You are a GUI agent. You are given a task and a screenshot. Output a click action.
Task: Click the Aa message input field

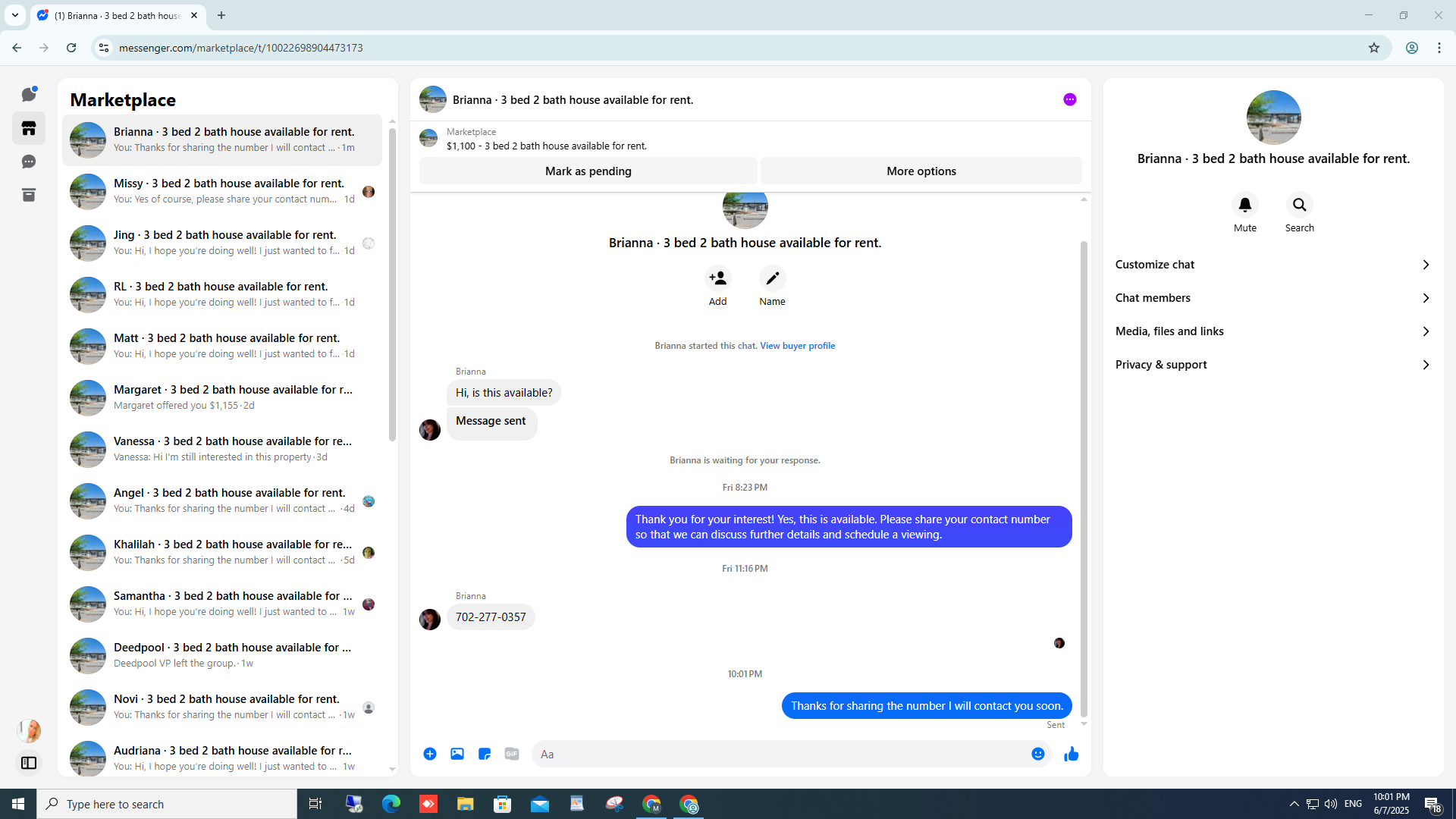click(x=781, y=754)
